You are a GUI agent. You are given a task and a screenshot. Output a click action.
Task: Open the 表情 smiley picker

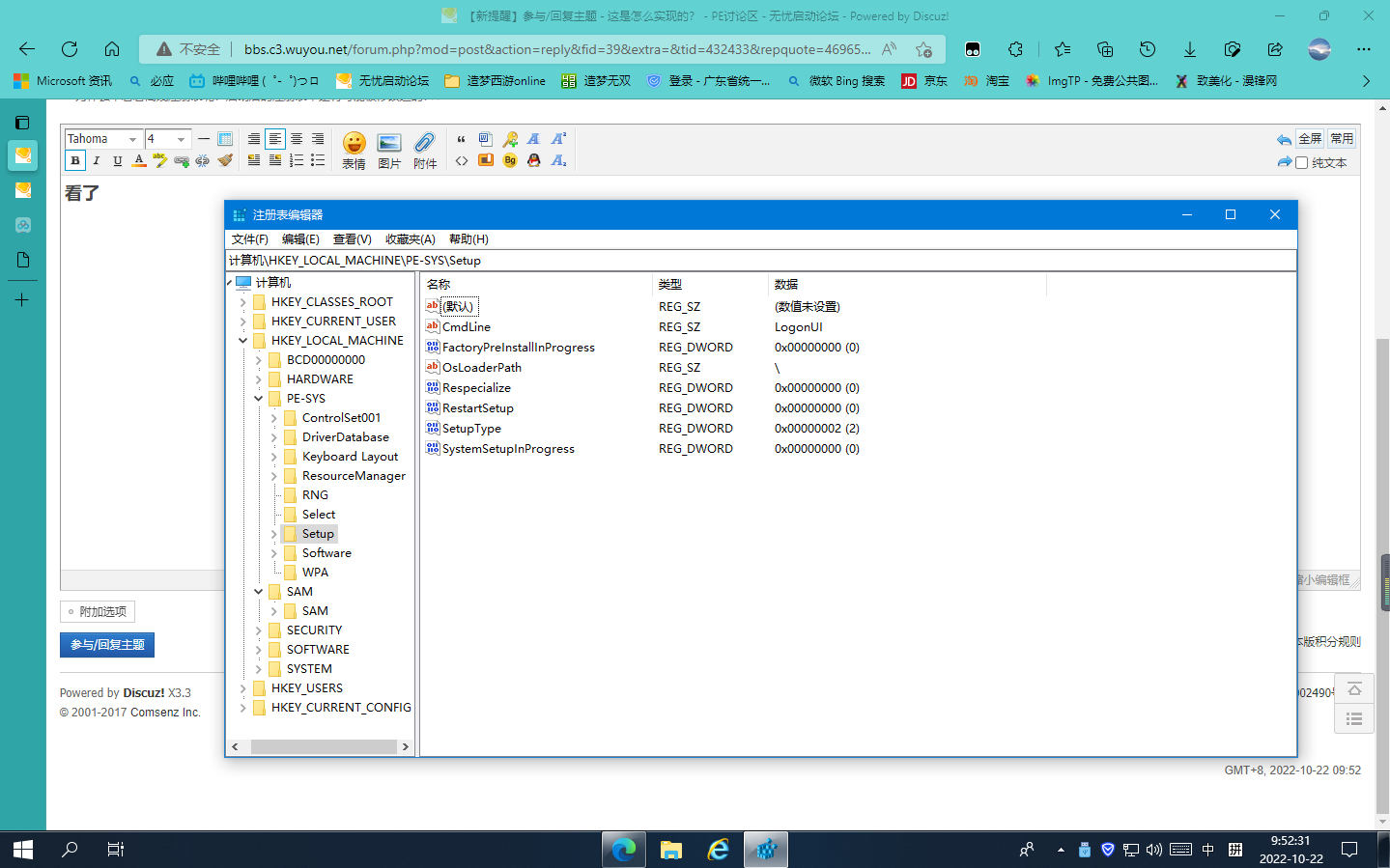coord(355,151)
